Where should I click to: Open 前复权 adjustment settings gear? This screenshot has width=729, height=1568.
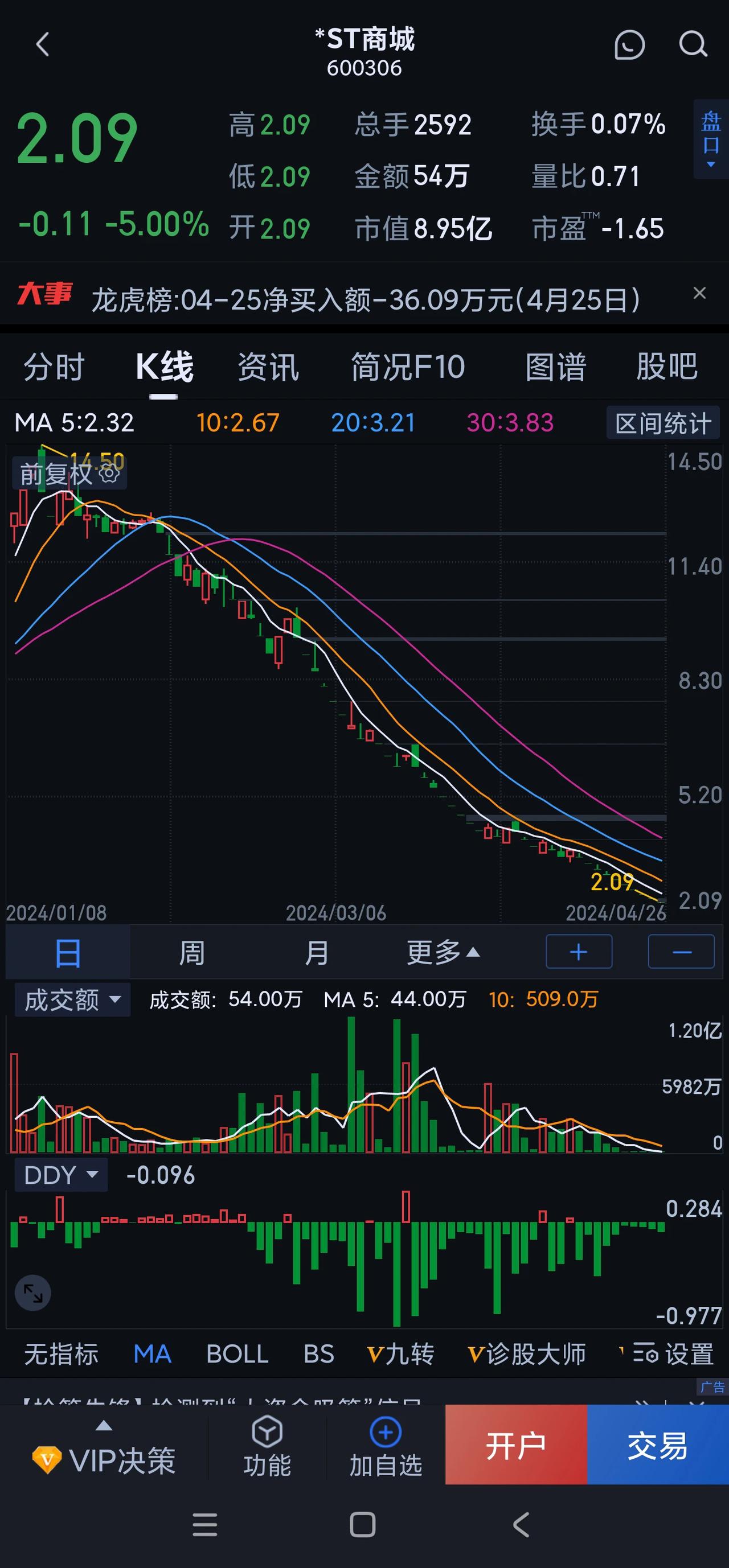click(x=109, y=473)
